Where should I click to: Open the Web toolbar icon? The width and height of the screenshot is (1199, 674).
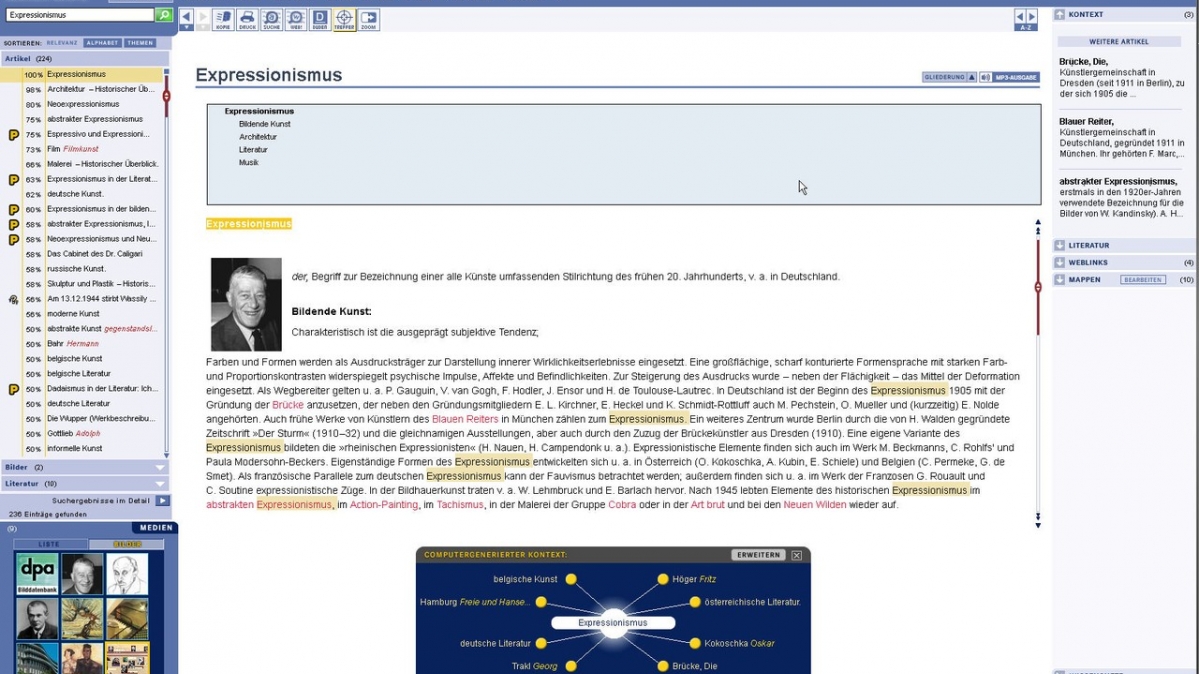click(x=295, y=19)
